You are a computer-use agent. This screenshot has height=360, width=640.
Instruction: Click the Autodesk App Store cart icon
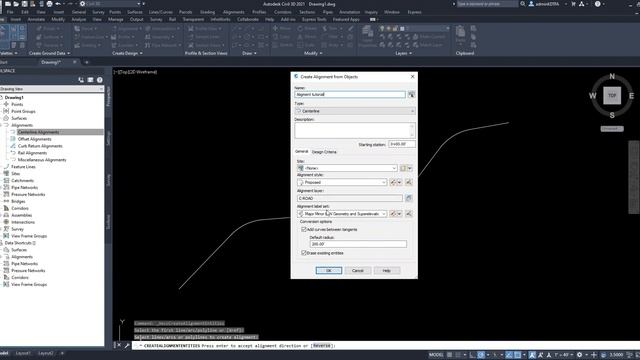573,4
